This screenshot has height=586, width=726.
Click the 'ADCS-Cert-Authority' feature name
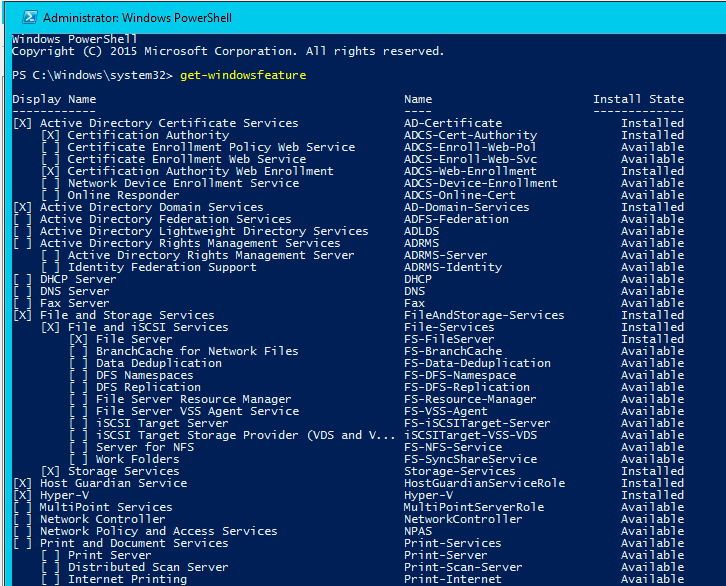[x=470, y=135]
